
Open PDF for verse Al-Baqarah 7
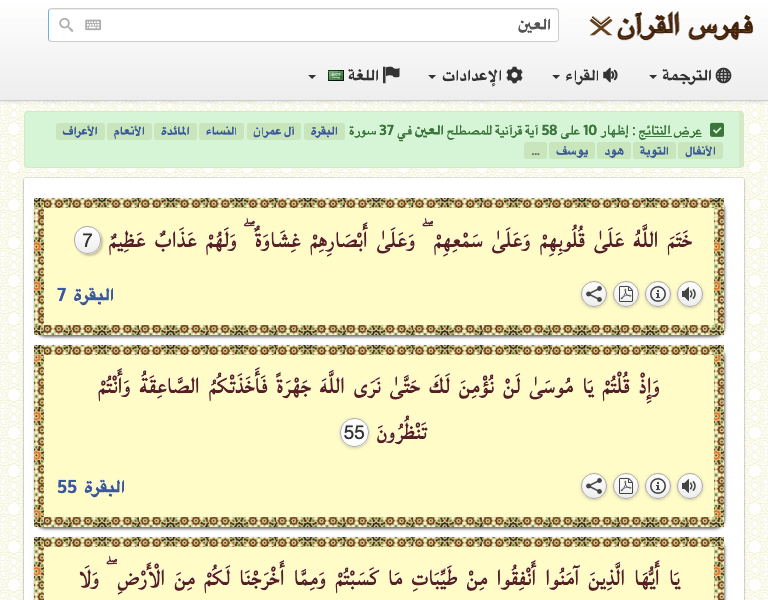626,294
